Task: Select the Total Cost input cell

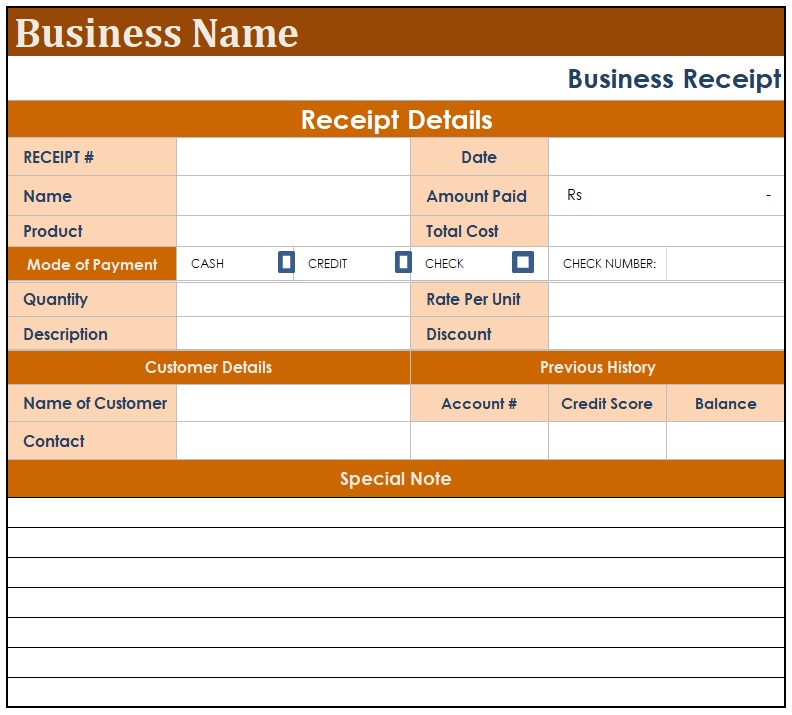Action: pos(666,231)
